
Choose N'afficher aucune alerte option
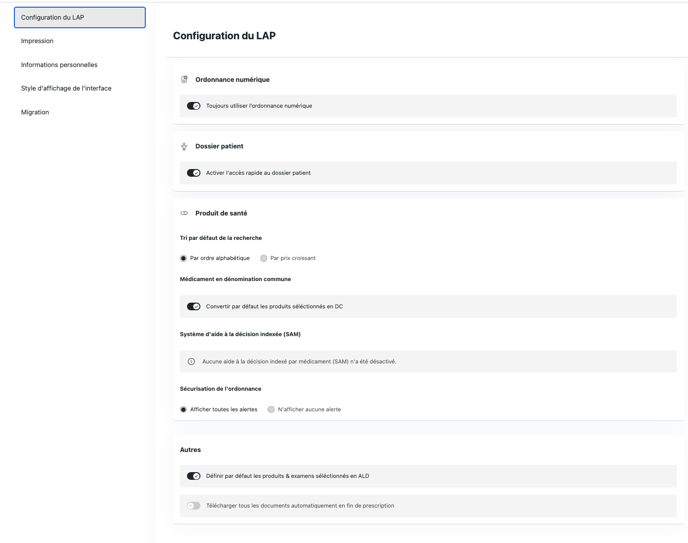[271, 409]
